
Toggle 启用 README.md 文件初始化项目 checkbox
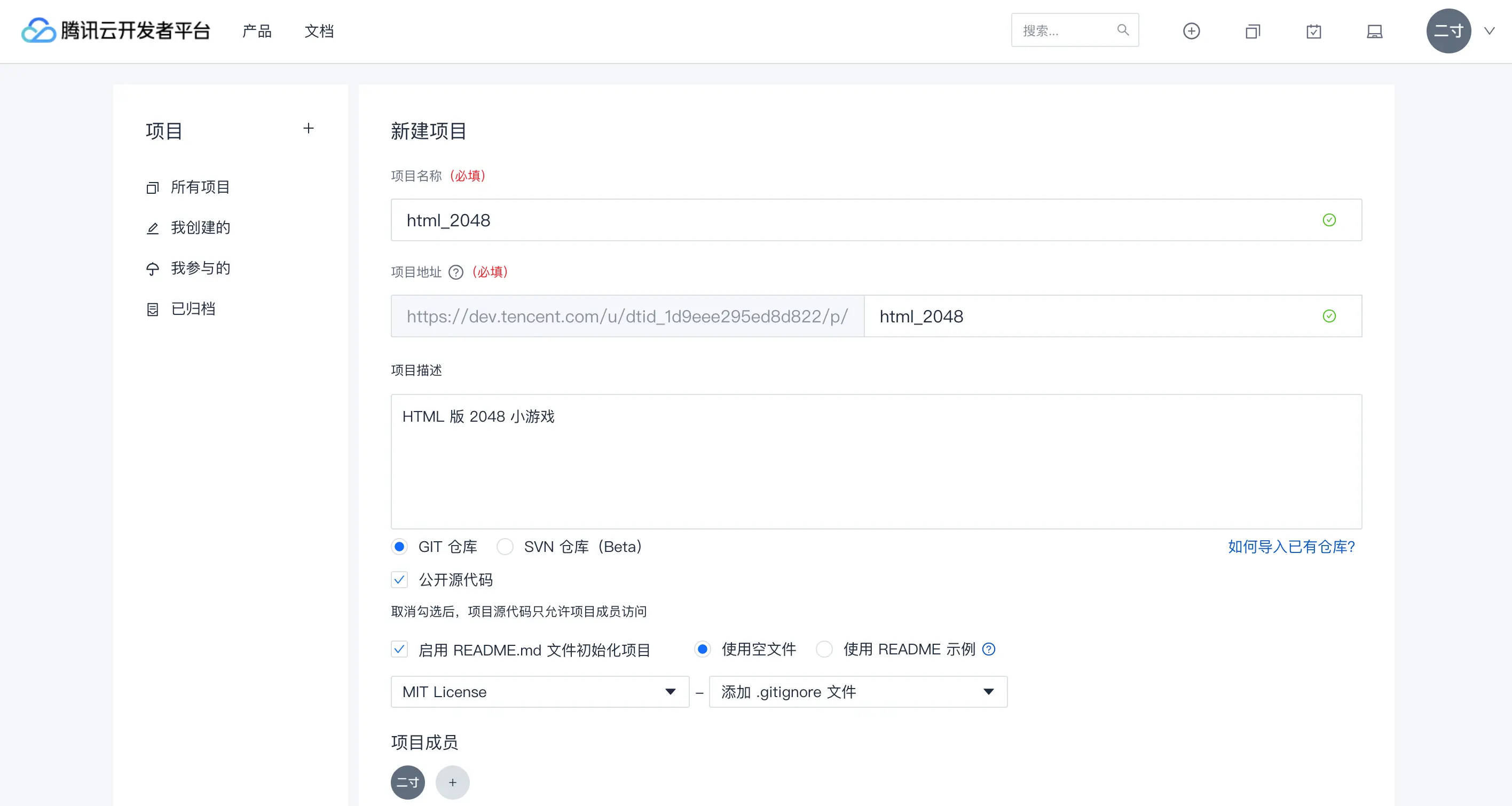[399, 650]
